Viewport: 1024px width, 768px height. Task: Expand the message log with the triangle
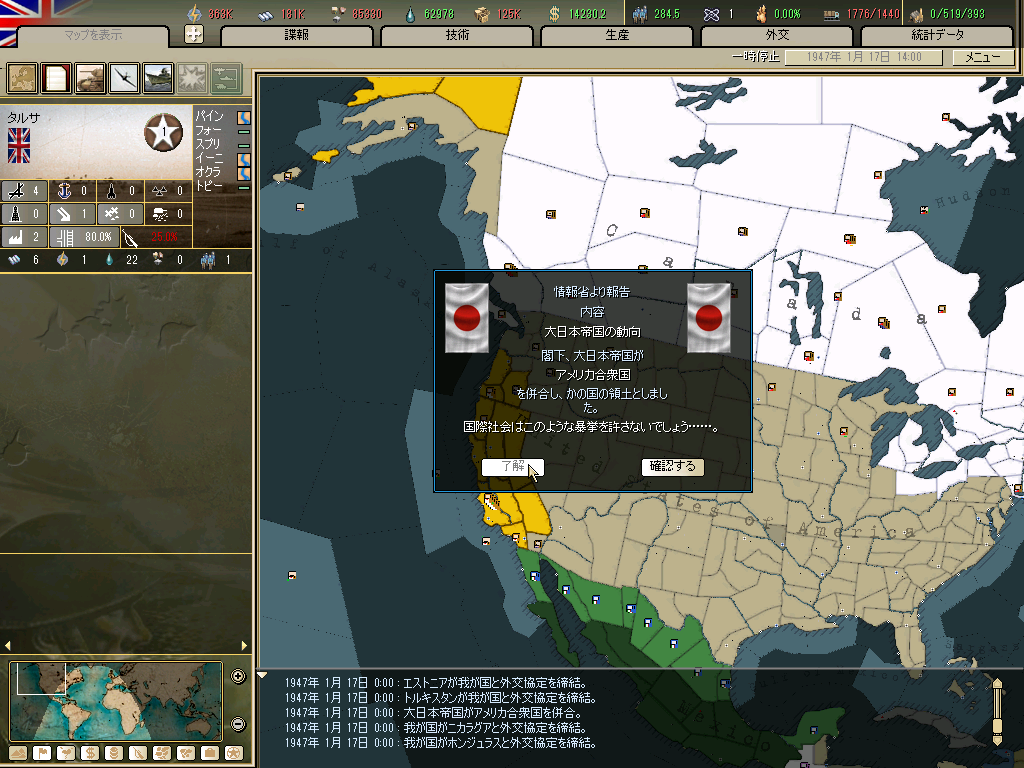[x=262, y=675]
